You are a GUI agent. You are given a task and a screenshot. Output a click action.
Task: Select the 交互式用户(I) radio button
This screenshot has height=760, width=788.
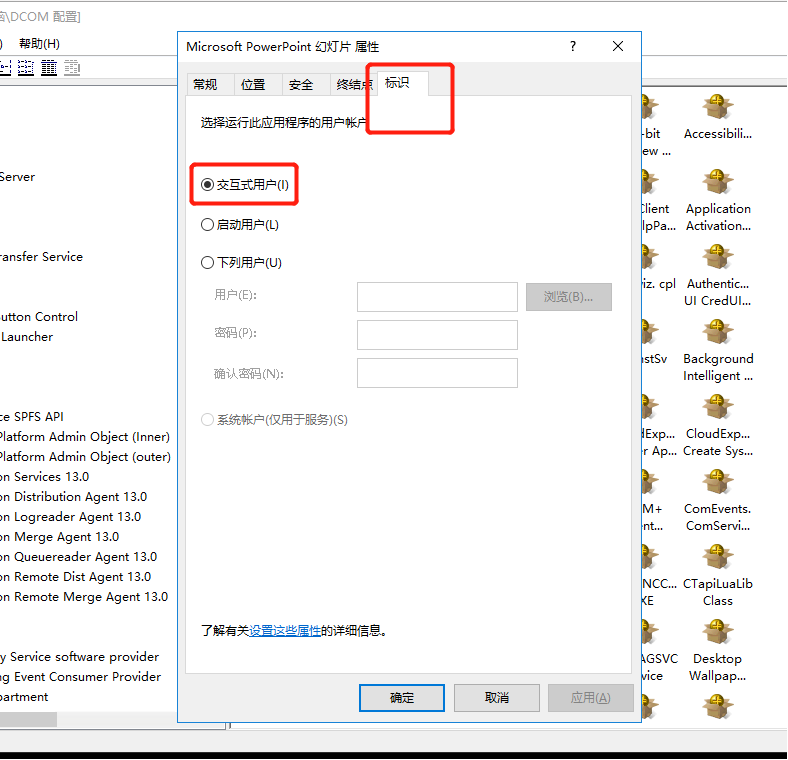point(208,184)
